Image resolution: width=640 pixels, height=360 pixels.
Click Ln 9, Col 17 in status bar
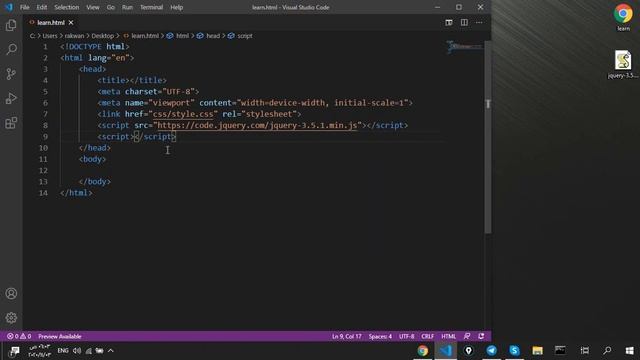tap(347, 336)
